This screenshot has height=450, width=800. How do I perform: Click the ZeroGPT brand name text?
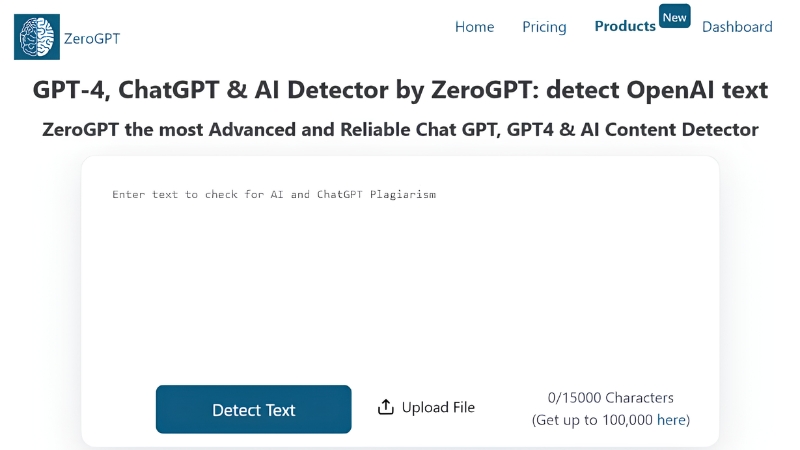pyautogui.click(x=92, y=38)
